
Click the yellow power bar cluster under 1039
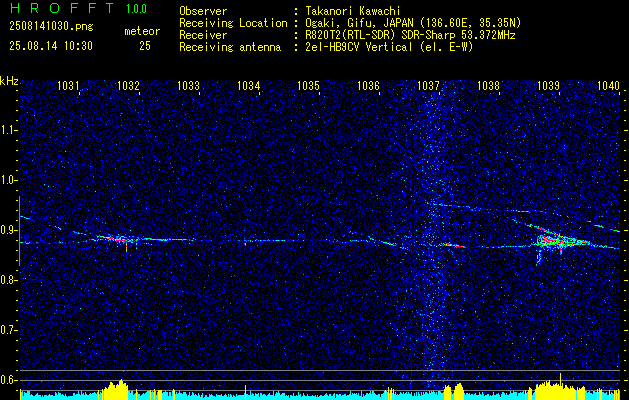[x=558, y=388]
